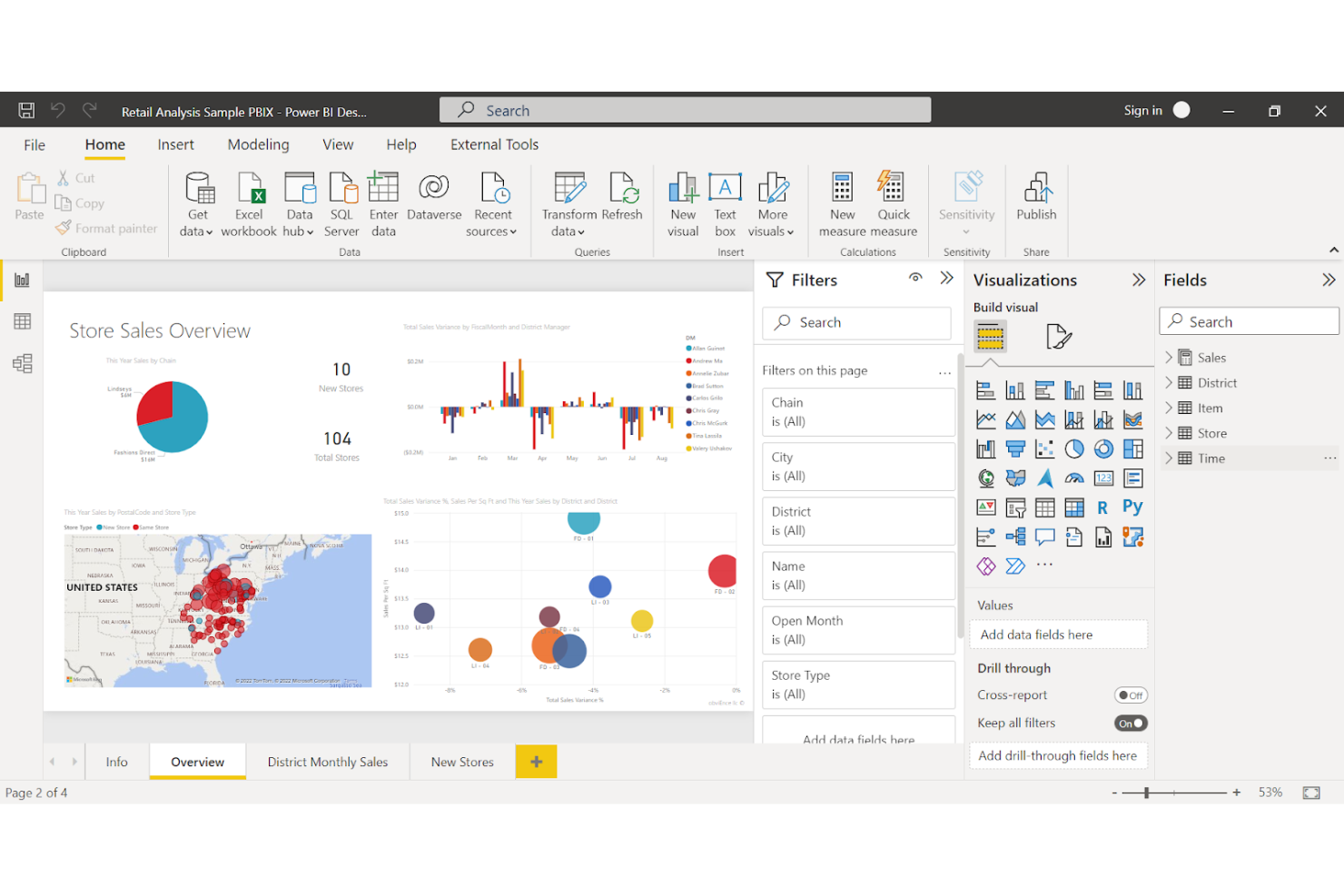Go to the New Stores page tab
The height and width of the screenshot is (896, 1344).
[462, 762]
